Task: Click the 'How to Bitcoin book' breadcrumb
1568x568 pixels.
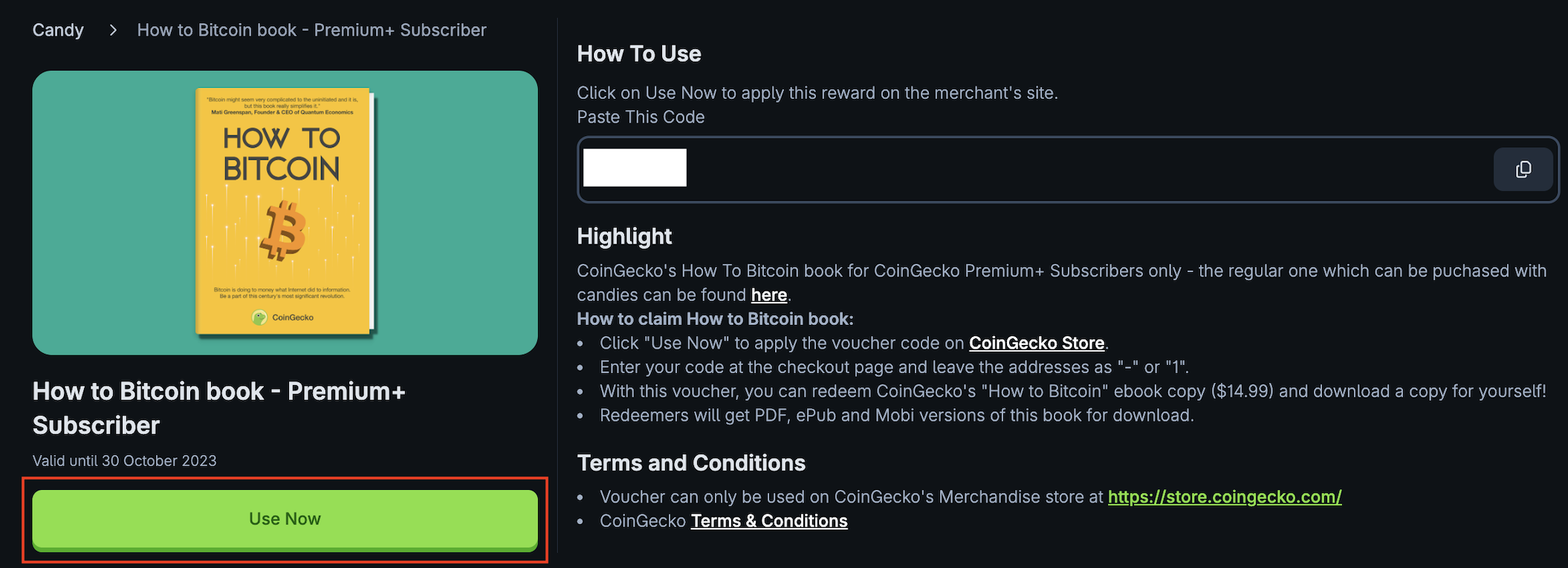Action: [x=311, y=30]
